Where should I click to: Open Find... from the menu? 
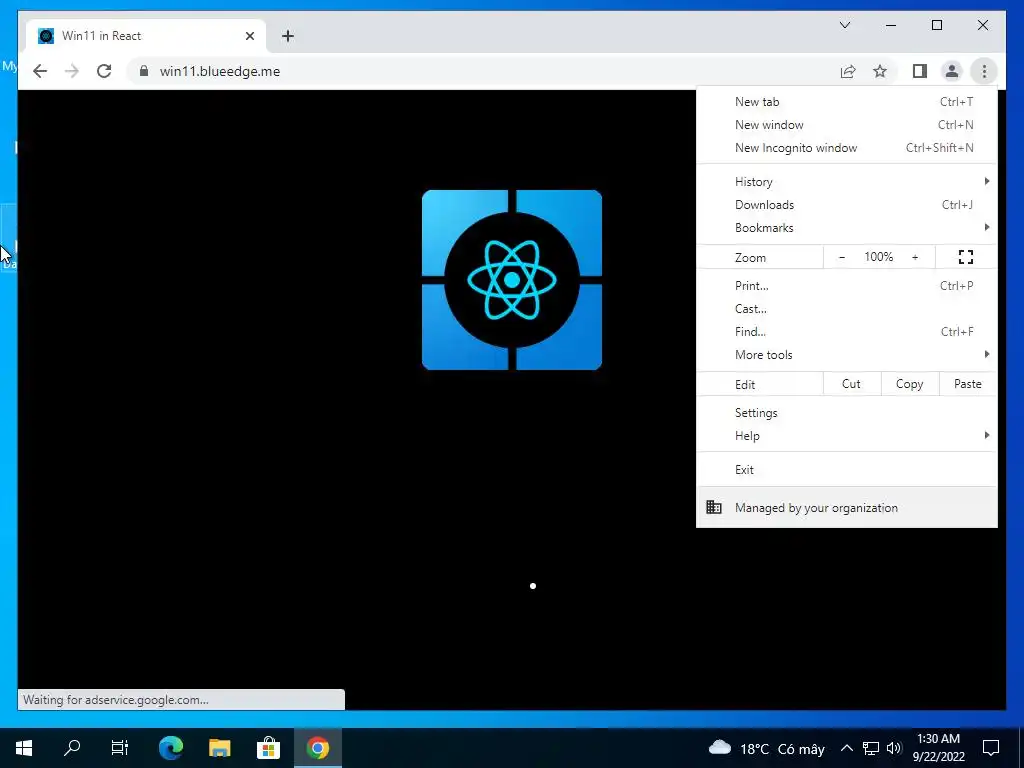pyautogui.click(x=846, y=332)
